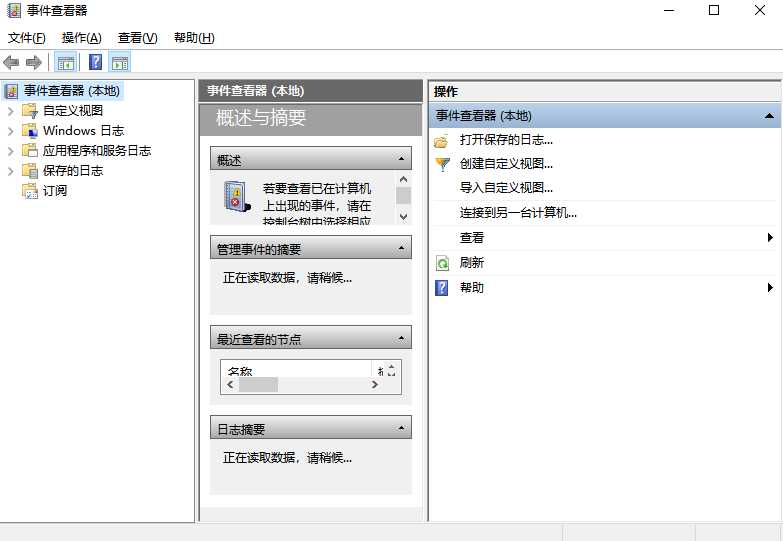The image size is (783, 541).
Task: Open the 帮助(H) menu
Action: click(x=194, y=38)
